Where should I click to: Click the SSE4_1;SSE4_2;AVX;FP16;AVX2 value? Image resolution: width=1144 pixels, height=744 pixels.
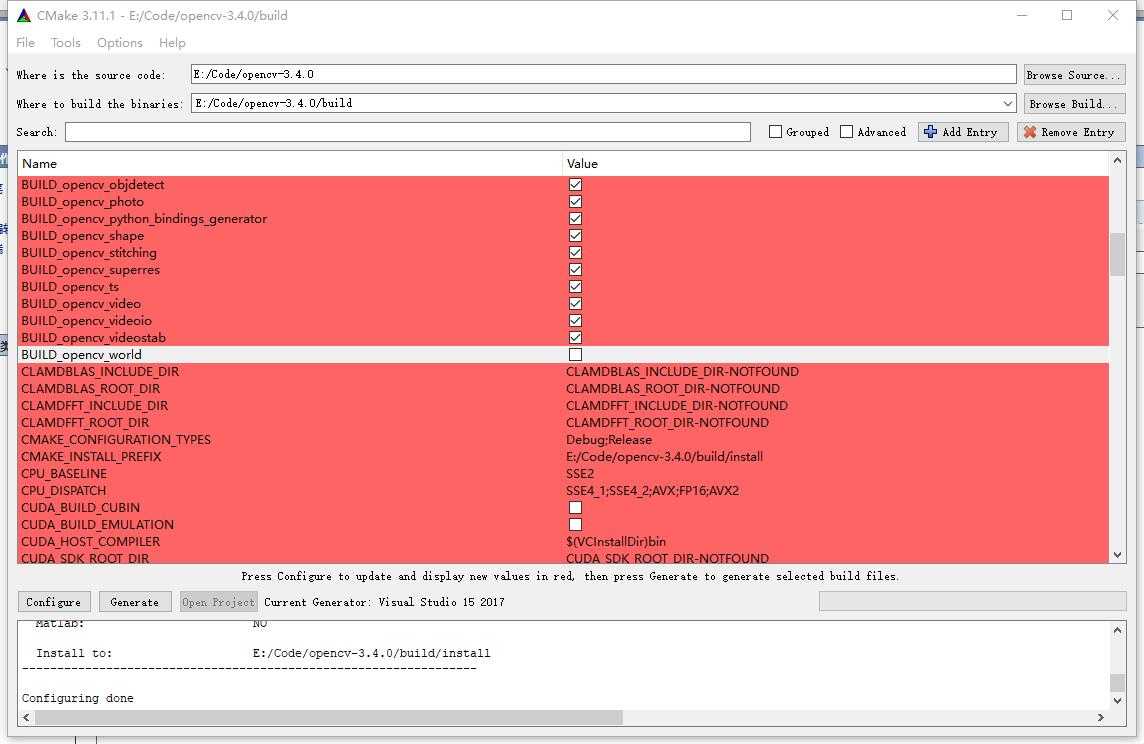(x=652, y=491)
